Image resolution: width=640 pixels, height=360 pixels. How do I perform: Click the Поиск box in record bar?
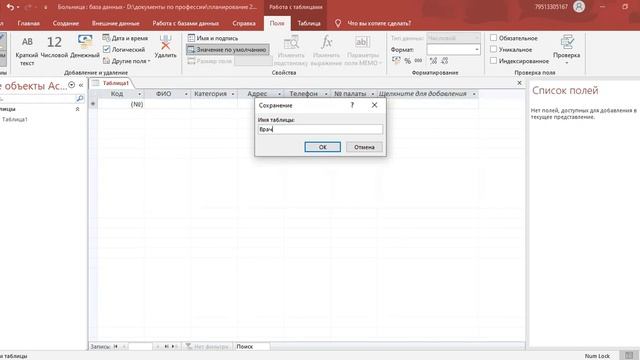tap(252, 347)
